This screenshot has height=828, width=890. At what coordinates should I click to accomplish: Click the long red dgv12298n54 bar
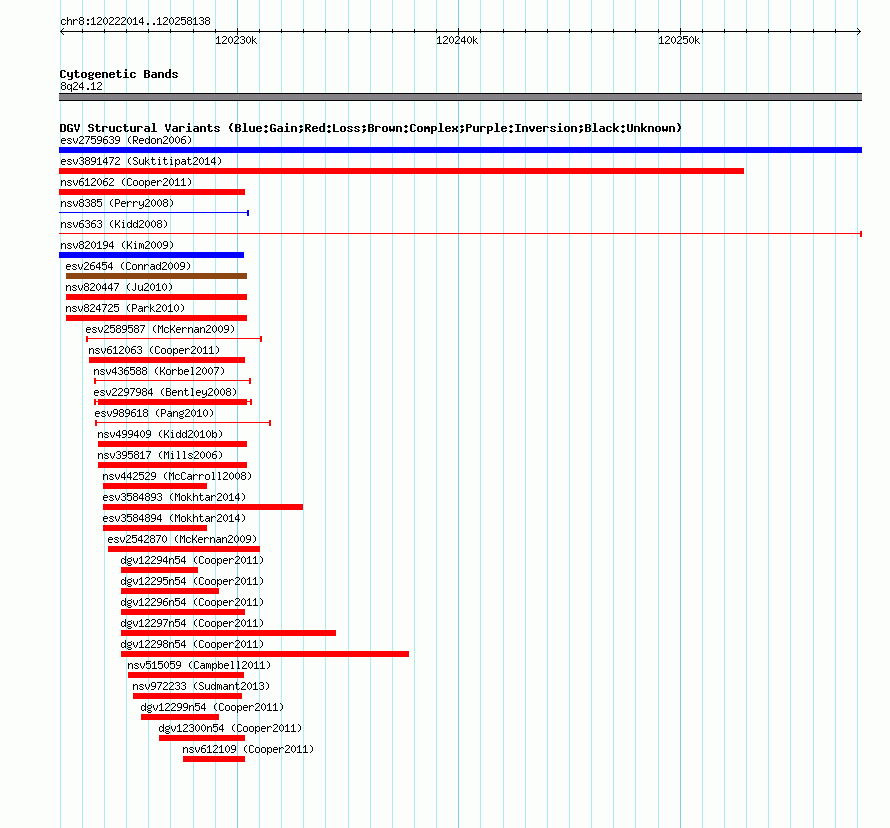click(x=265, y=654)
